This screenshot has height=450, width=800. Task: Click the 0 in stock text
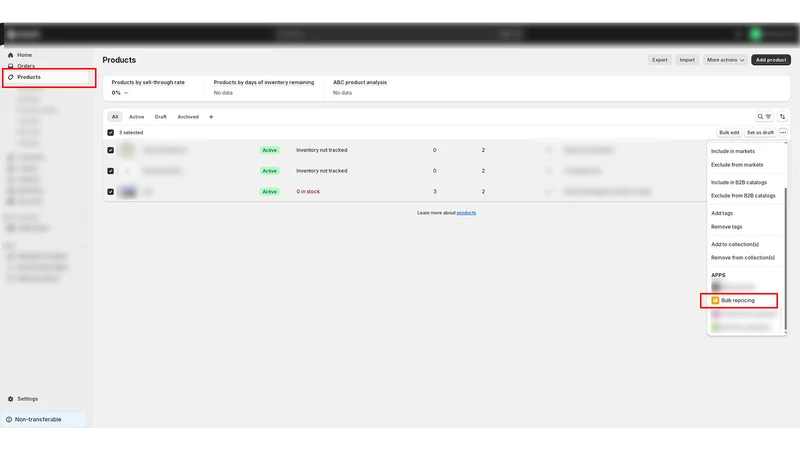(308, 192)
